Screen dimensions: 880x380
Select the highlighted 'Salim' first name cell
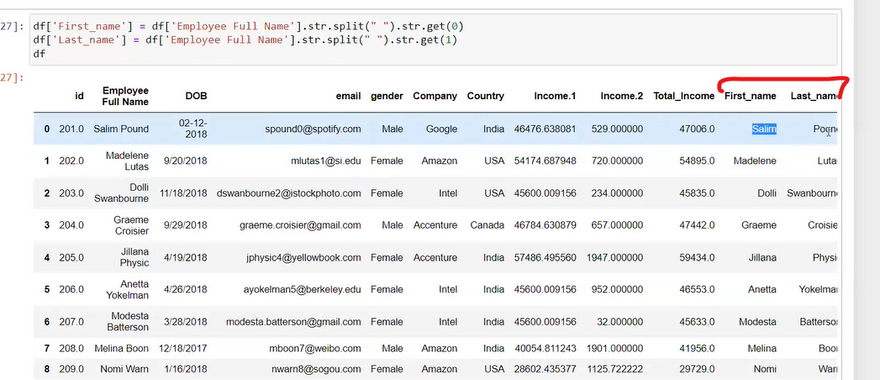(764, 129)
